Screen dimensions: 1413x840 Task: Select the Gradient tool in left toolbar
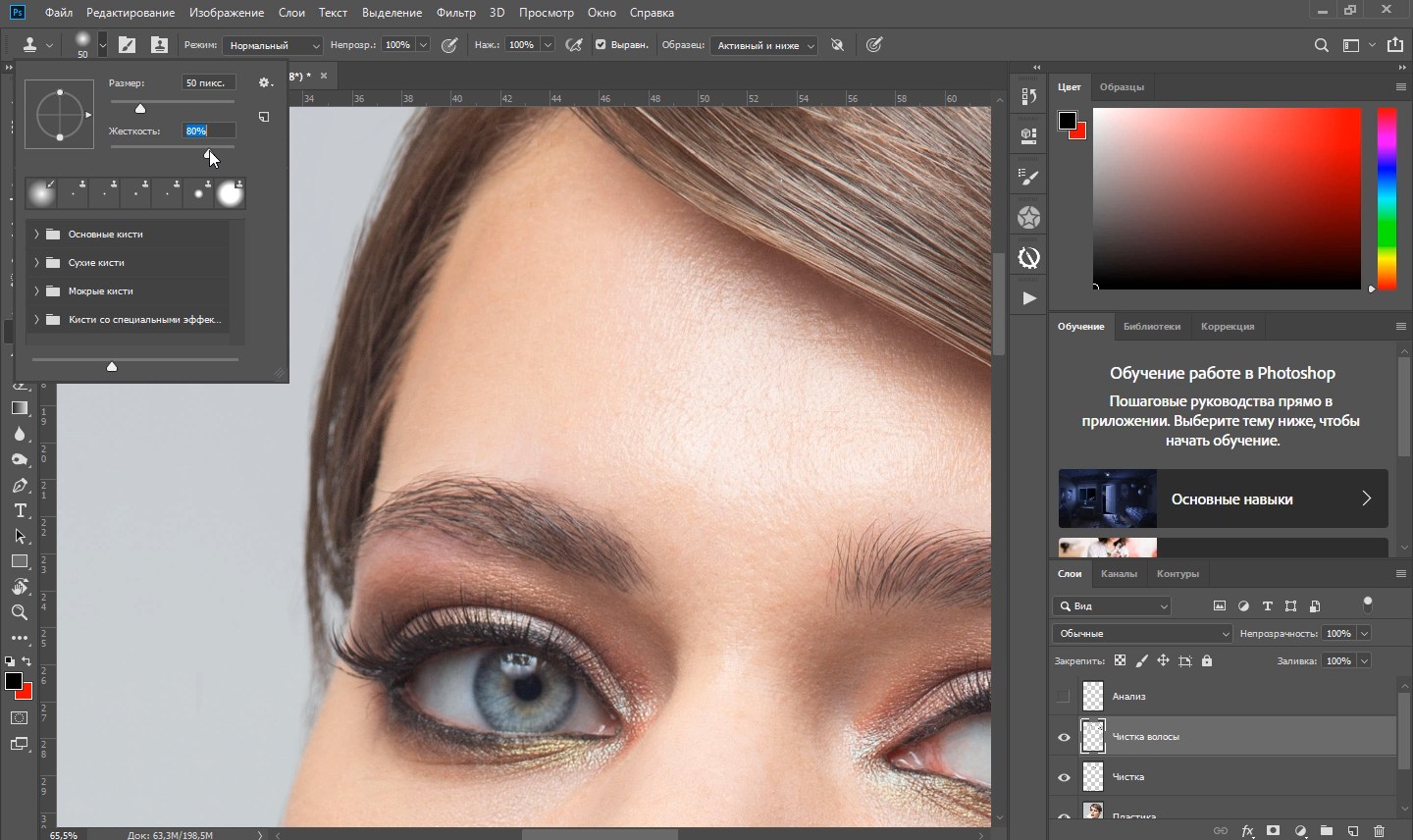pyautogui.click(x=20, y=408)
